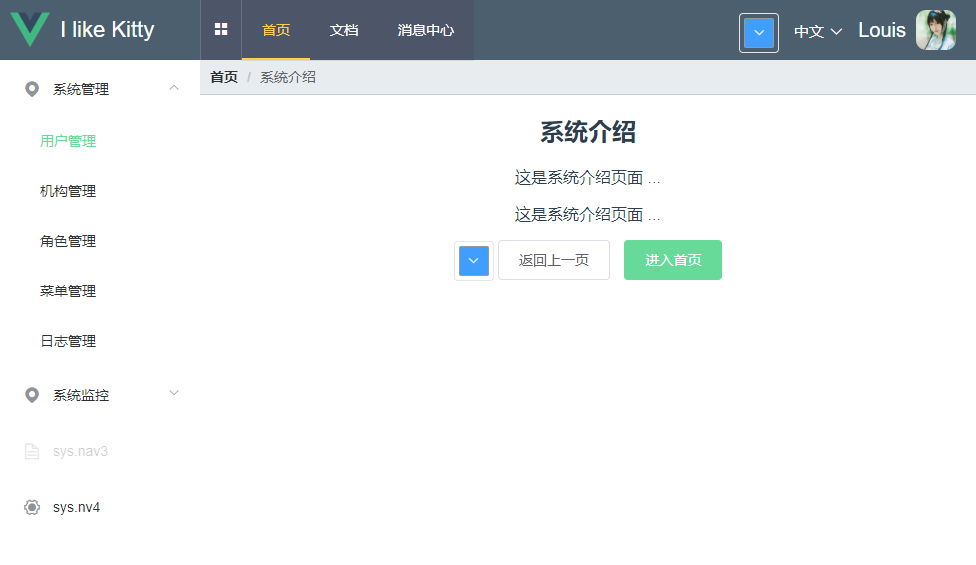Image resolution: width=976 pixels, height=565 pixels.
Task: Open the blue color picker beside 返回上一页
Action: tap(474, 261)
